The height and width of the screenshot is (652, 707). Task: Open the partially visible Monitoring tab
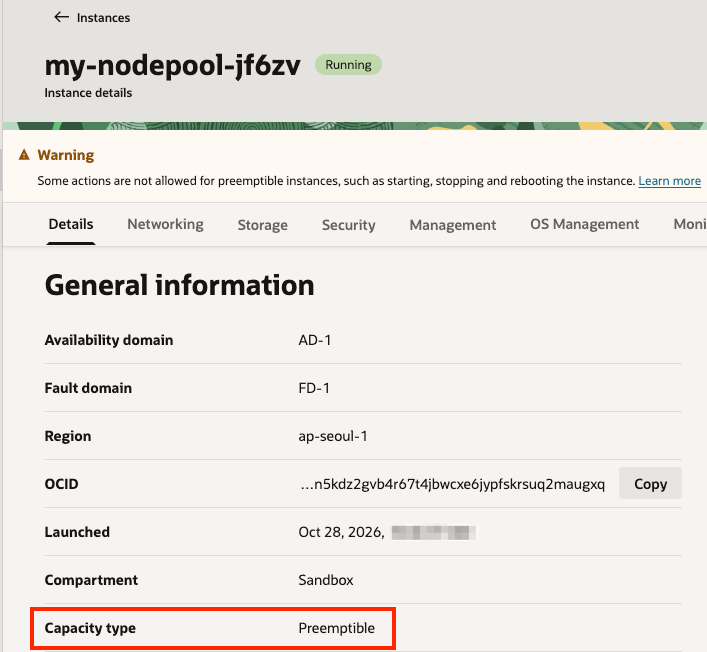point(689,224)
